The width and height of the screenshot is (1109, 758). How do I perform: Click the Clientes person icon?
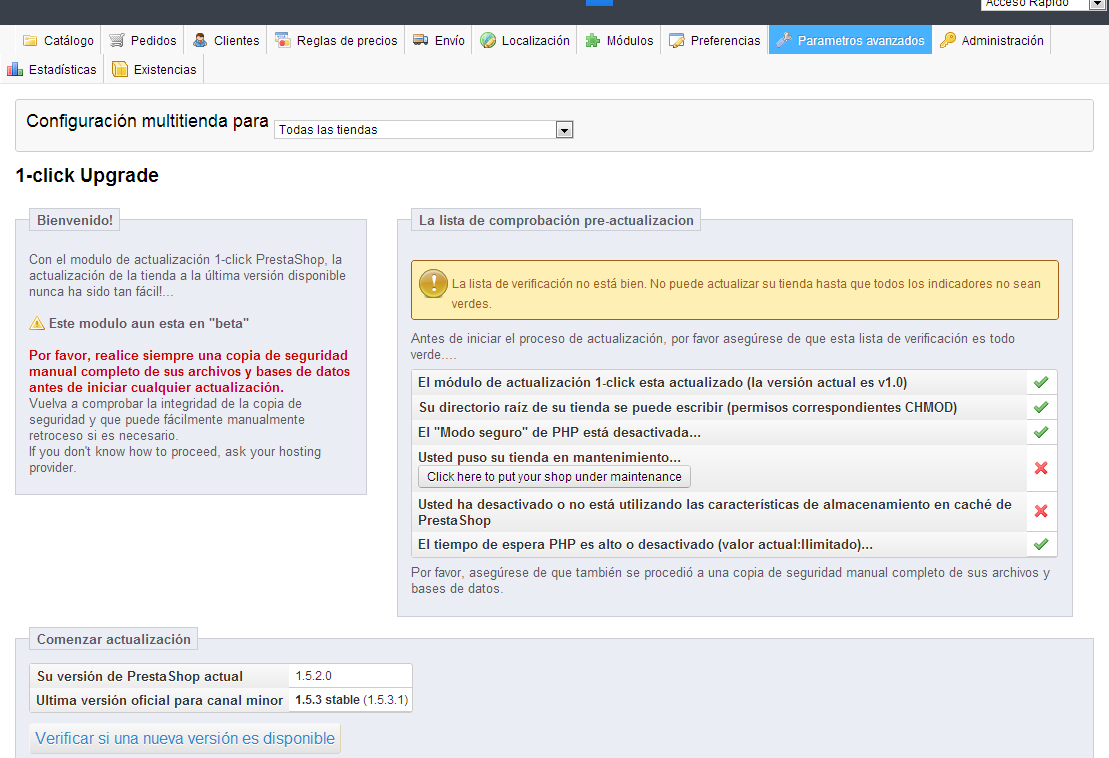200,40
